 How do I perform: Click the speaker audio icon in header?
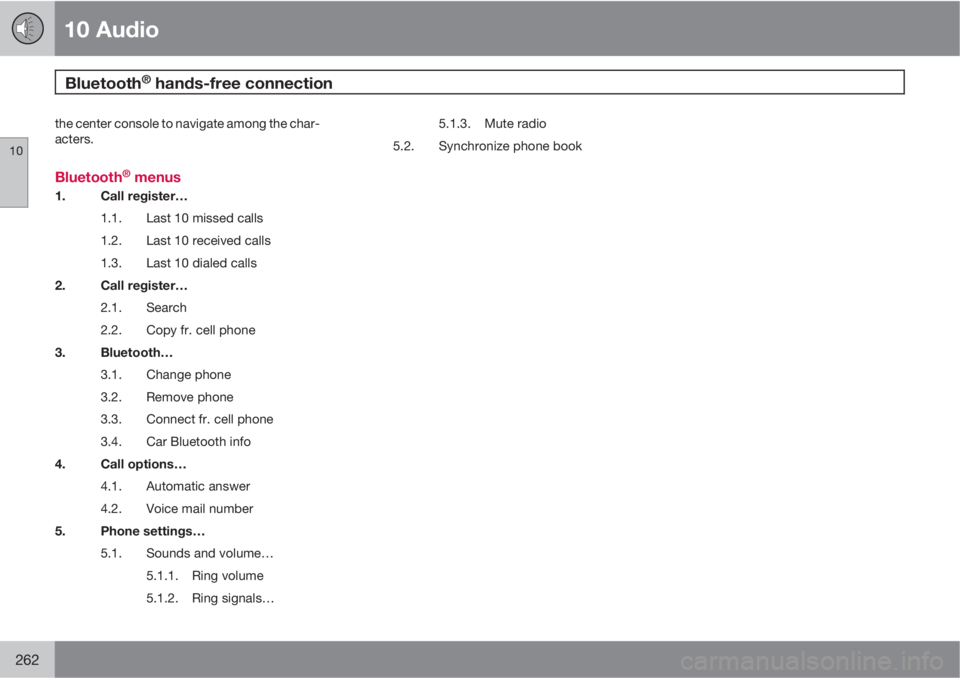pos(27,28)
